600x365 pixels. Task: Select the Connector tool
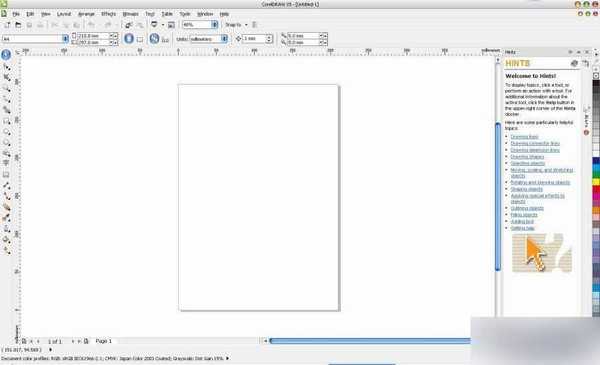pyautogui.click(x=7, y=196)
